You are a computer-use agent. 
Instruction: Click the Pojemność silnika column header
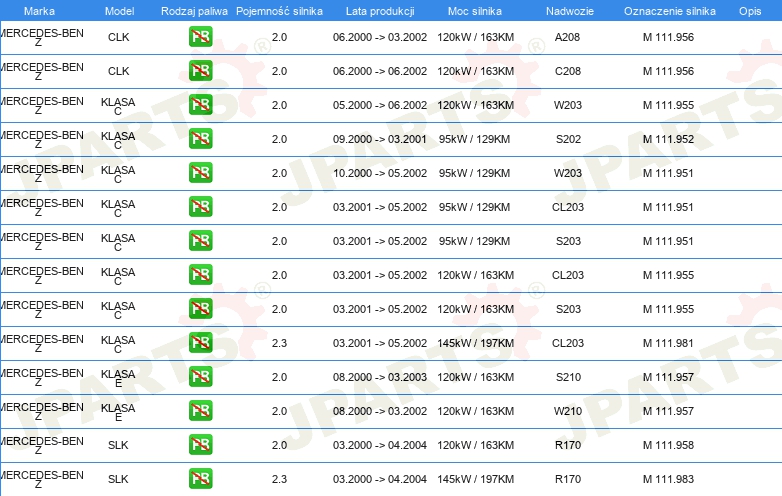(x=279, y=11)
